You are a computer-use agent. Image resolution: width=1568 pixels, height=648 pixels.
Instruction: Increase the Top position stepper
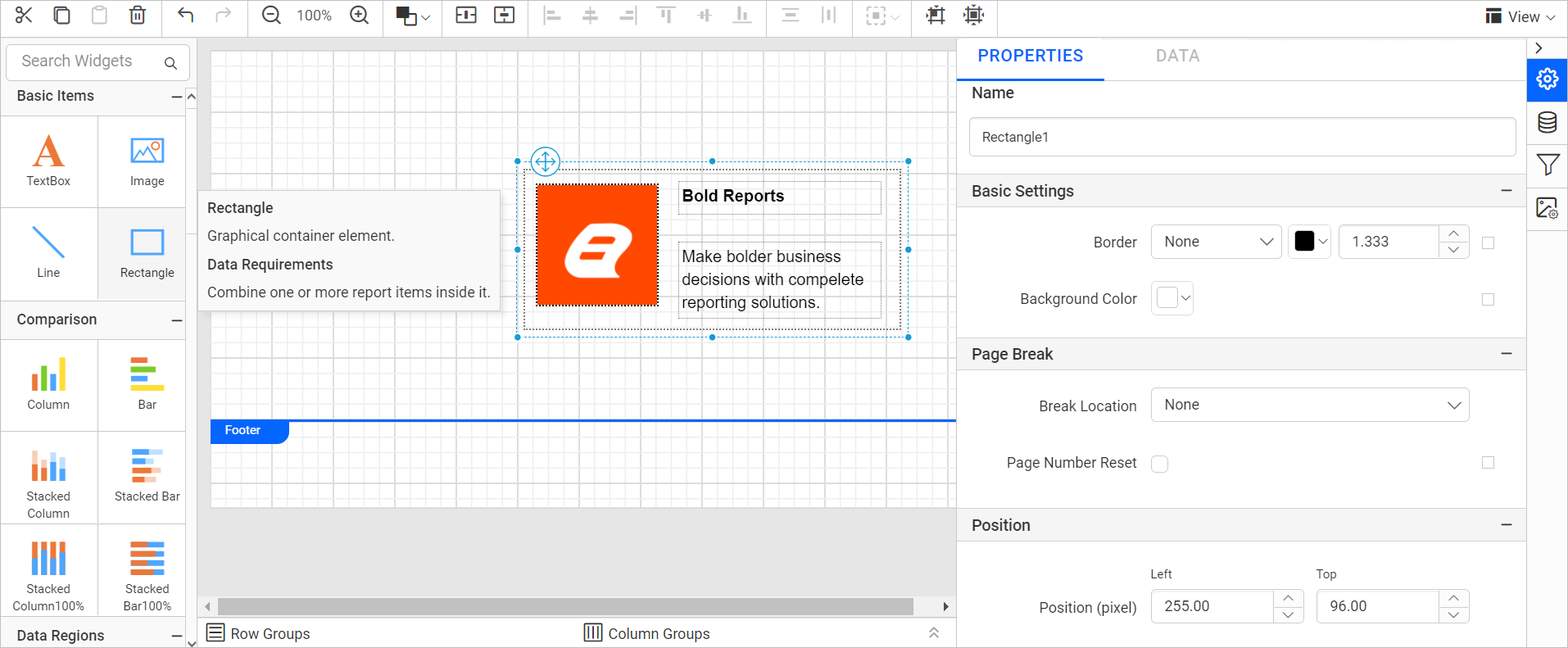coord(1453,598)
